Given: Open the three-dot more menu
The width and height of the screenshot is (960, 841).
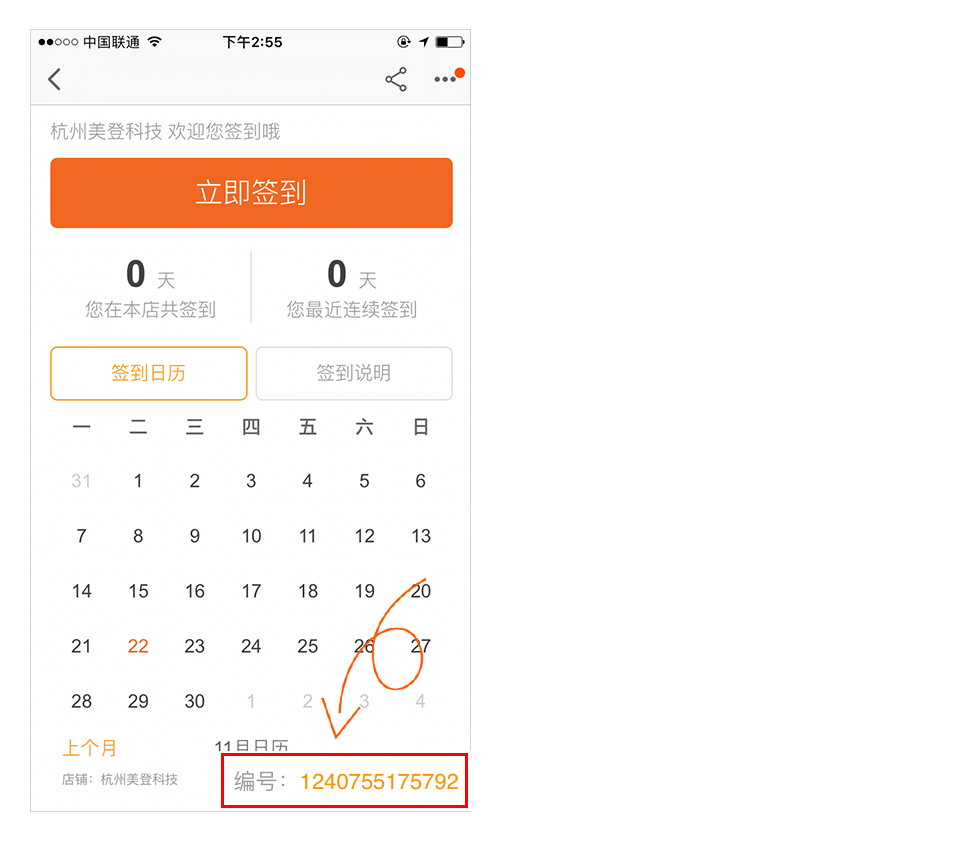Looking at the screenshot, I should click(x=445, y=79).
